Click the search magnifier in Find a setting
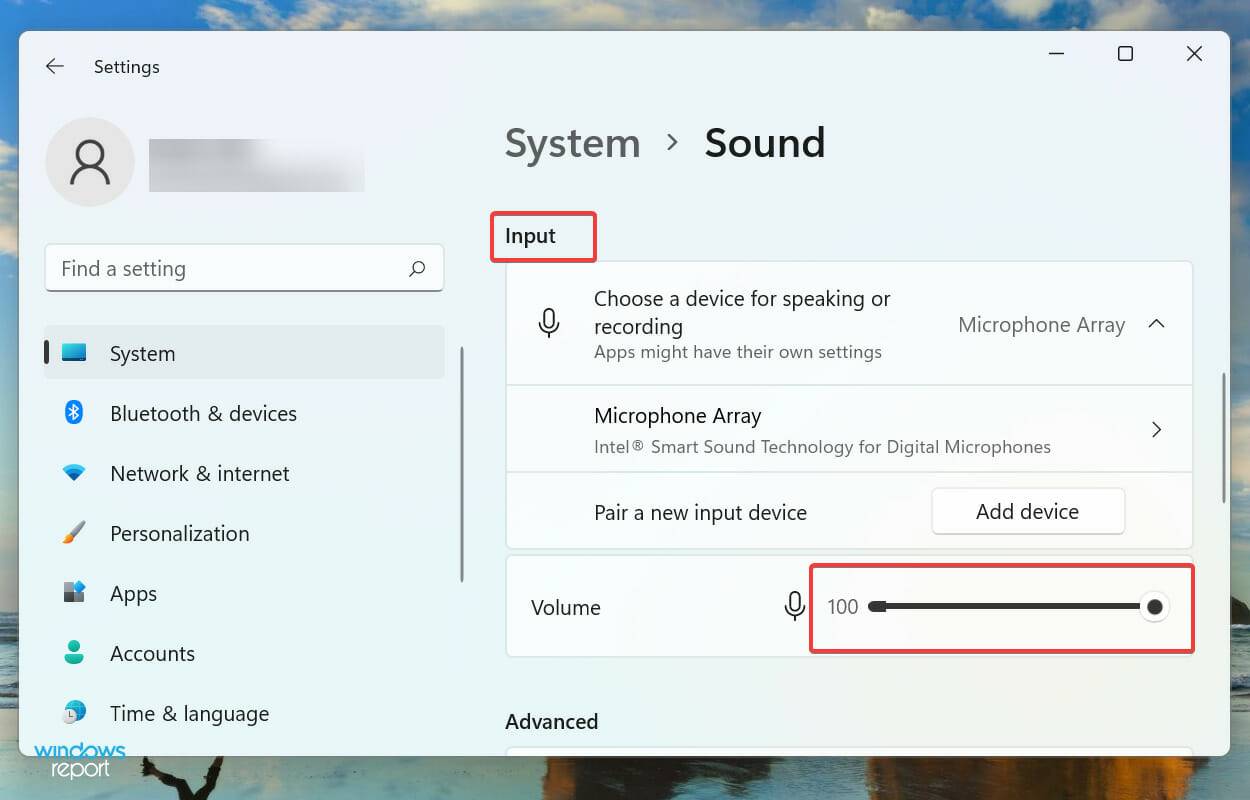 click(417, 268)
